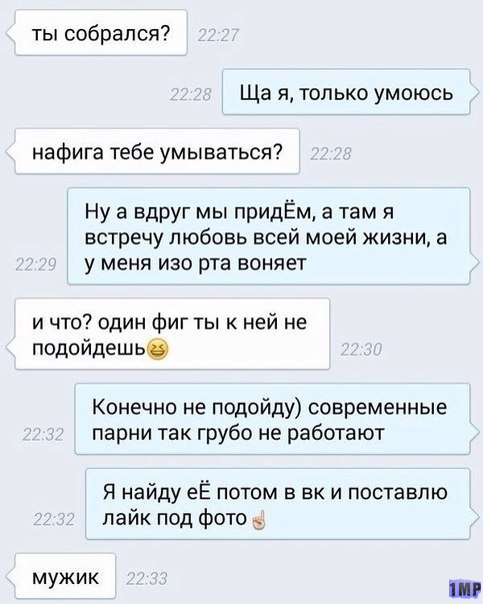Click the 22:29 timestamp
Viewport: 483px width, 604px height.
coord(36,265)
